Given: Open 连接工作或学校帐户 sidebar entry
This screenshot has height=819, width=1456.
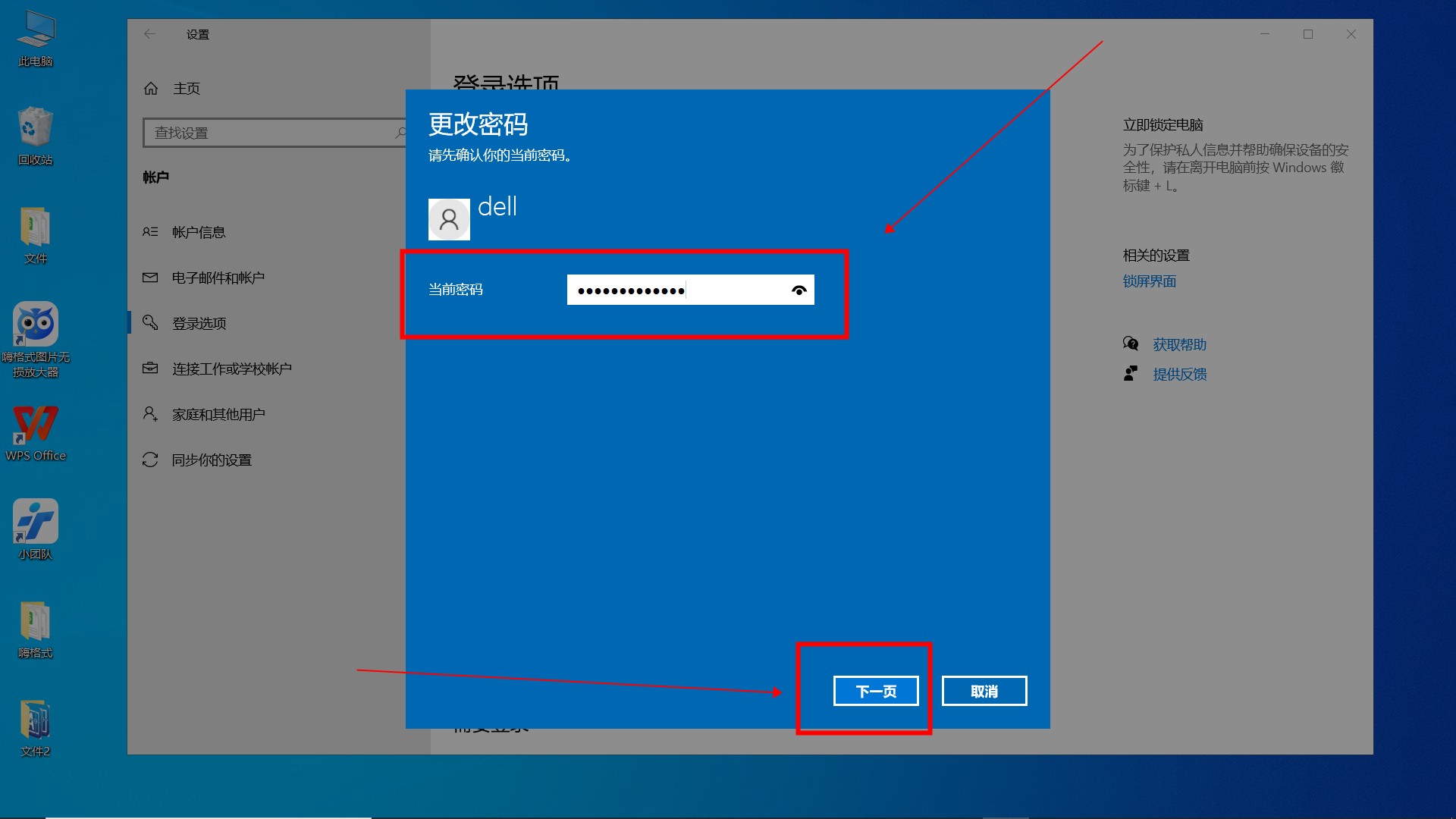Looking at the screenshot, I should [231, 369].
